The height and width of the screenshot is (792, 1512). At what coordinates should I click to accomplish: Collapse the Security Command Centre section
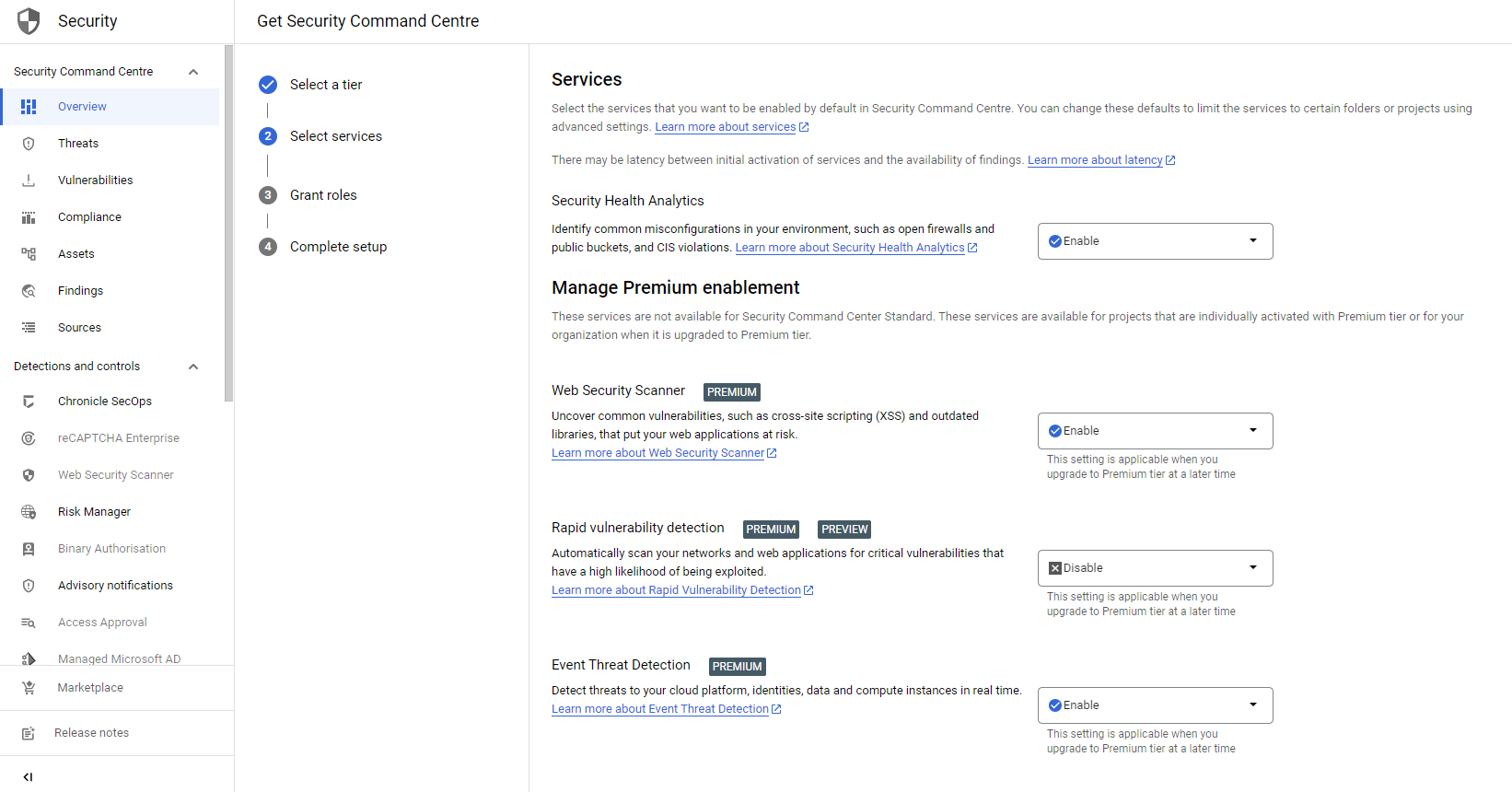pos(193,72)
